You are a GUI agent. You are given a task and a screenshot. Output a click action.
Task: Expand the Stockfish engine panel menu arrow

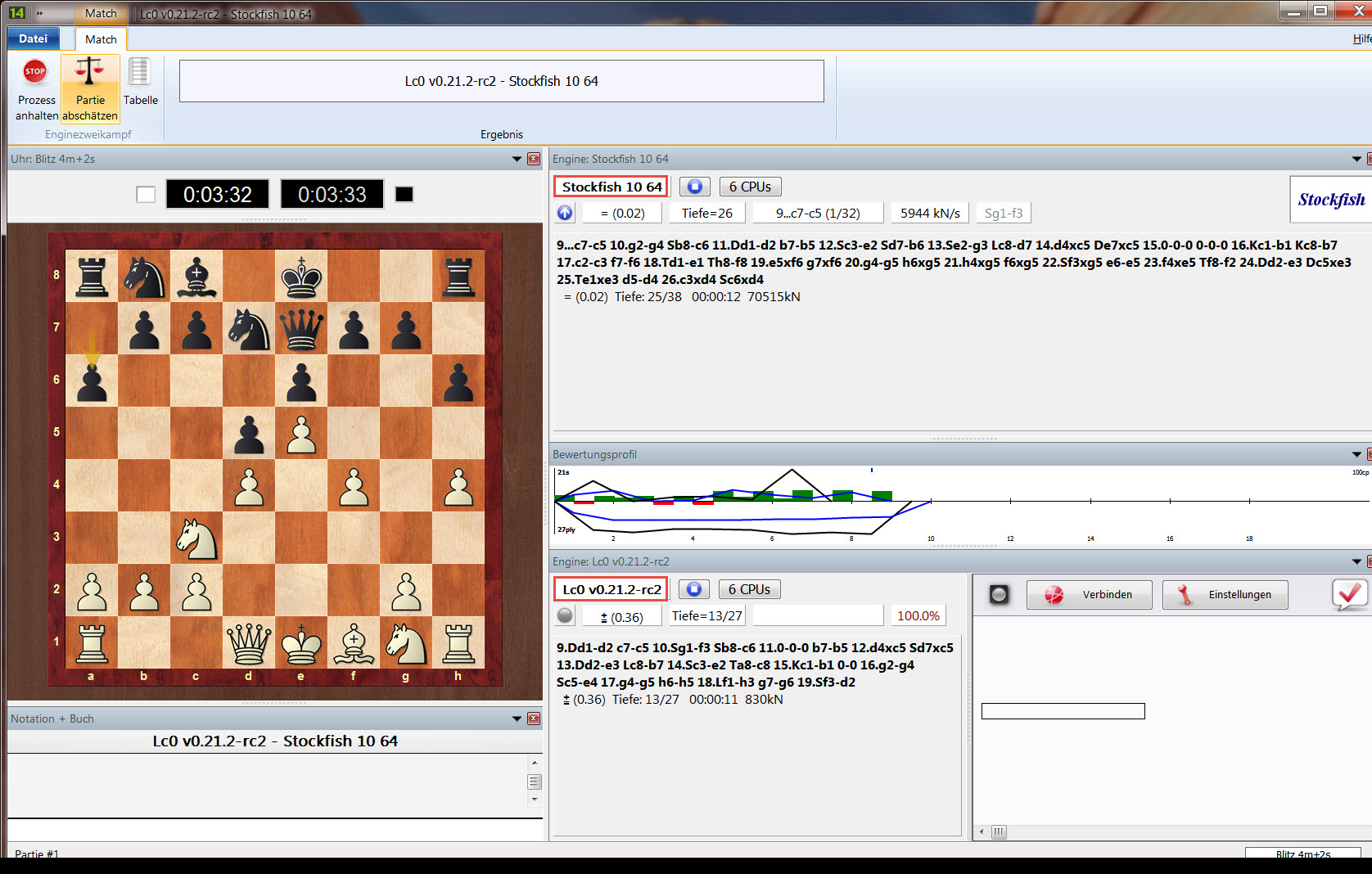point(1356,160)
